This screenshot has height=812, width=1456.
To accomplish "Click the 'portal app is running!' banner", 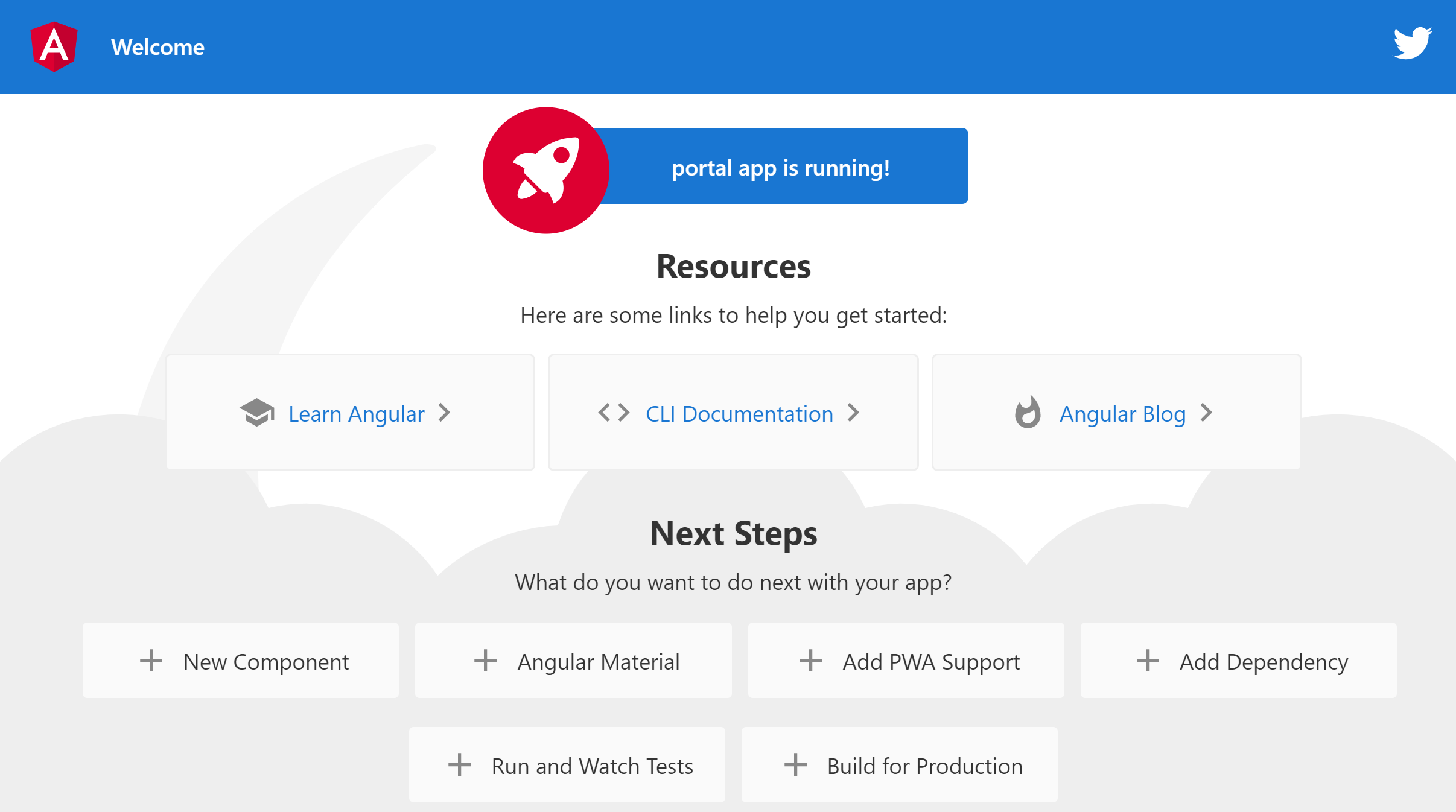I will click(780, 167).
